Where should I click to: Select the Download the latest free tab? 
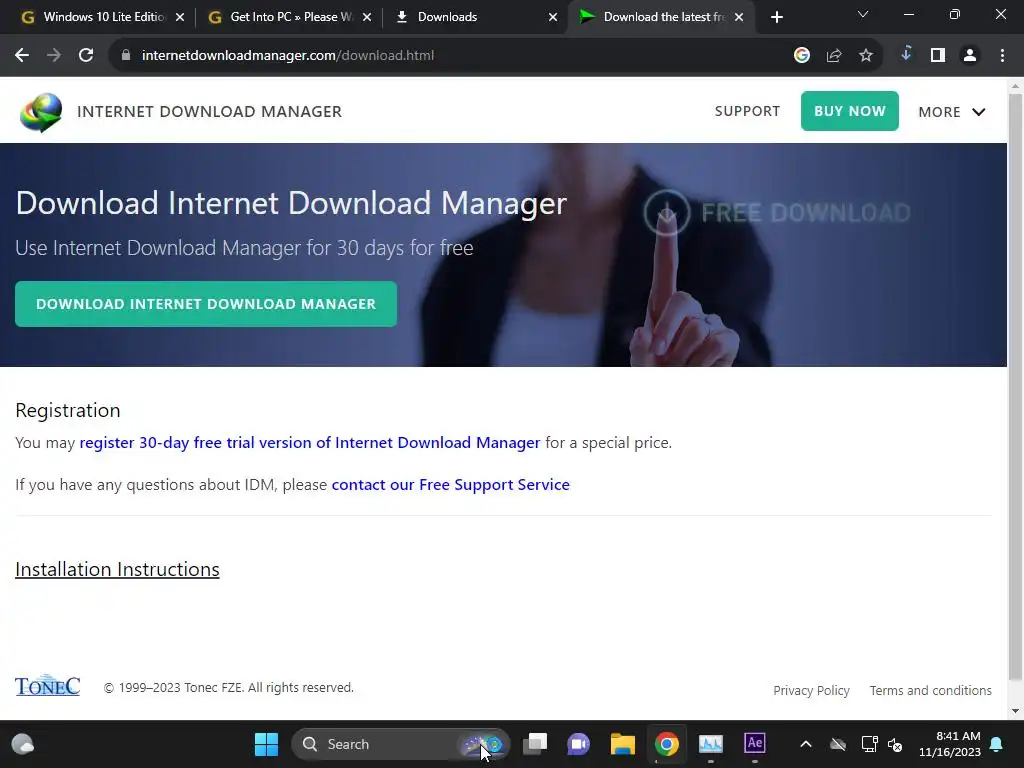pyautogui.click(x=663, y=17)
